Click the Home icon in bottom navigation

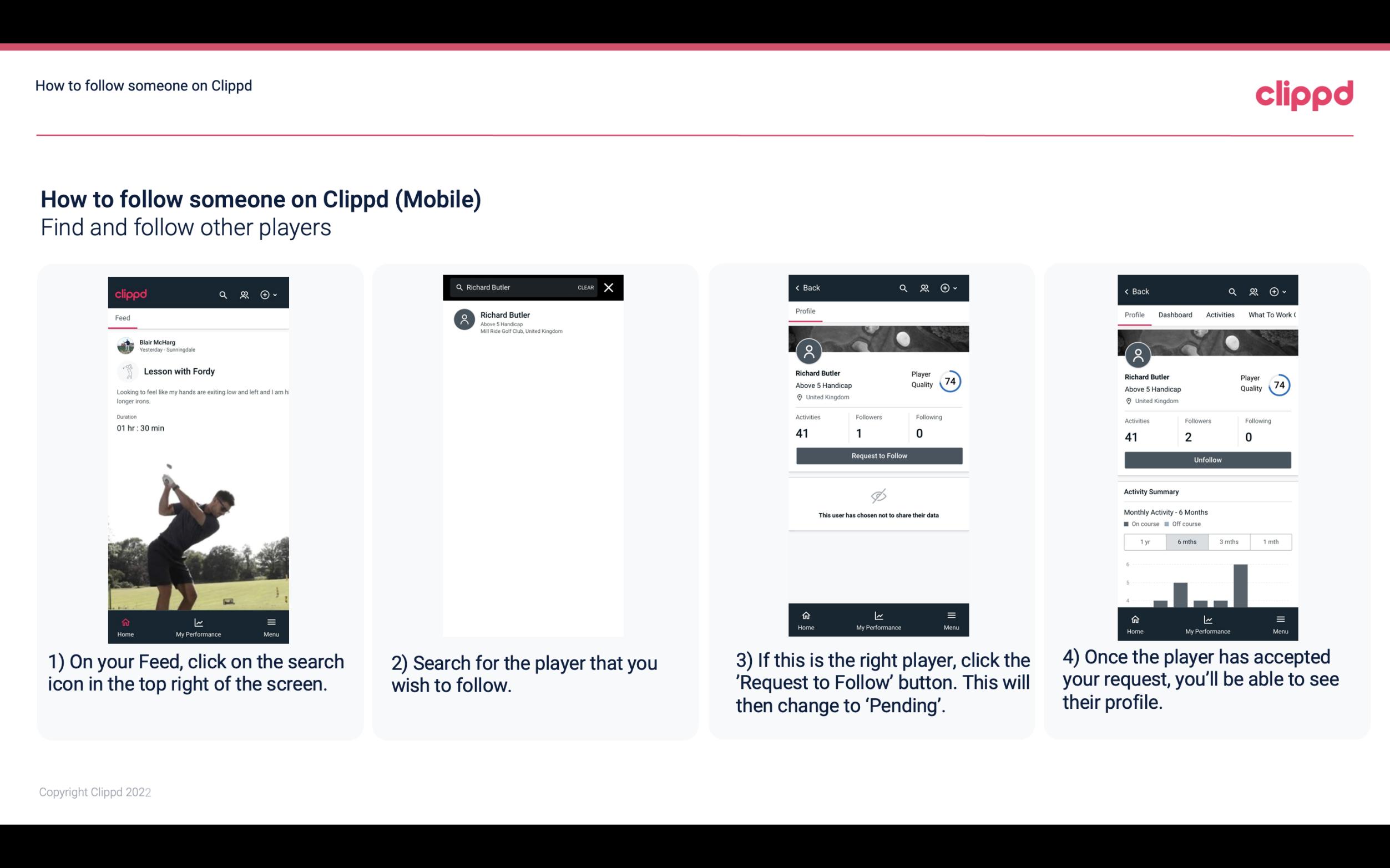[125, 621]
